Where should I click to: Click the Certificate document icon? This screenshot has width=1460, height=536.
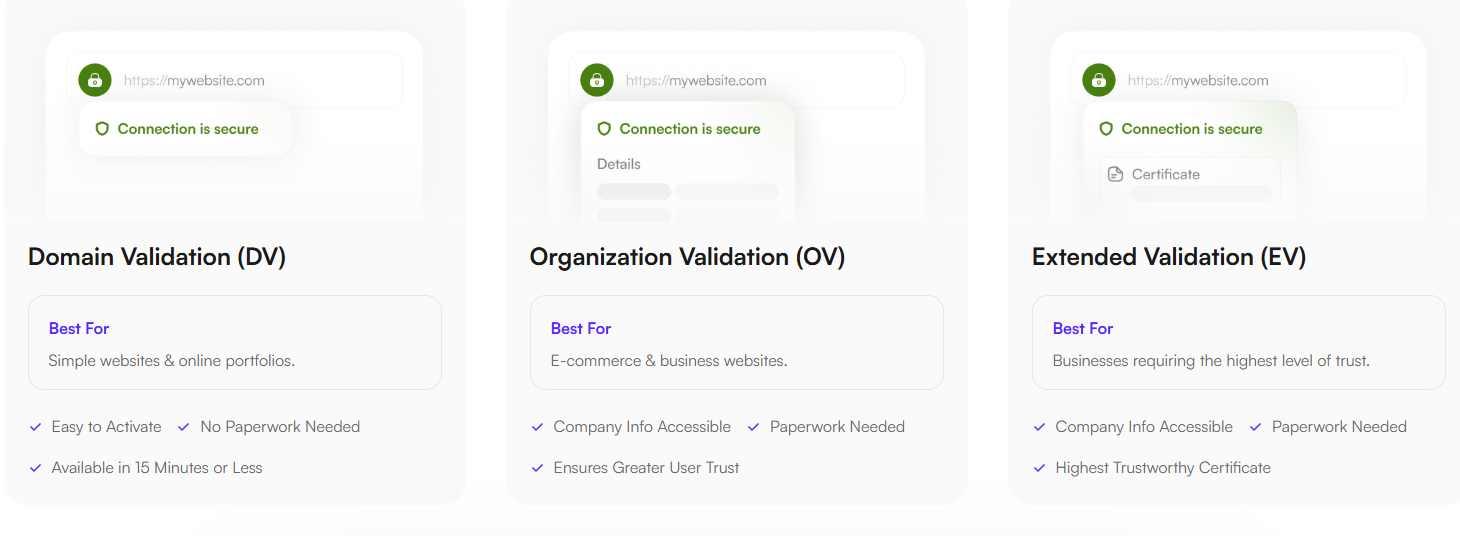(1115, 174)
